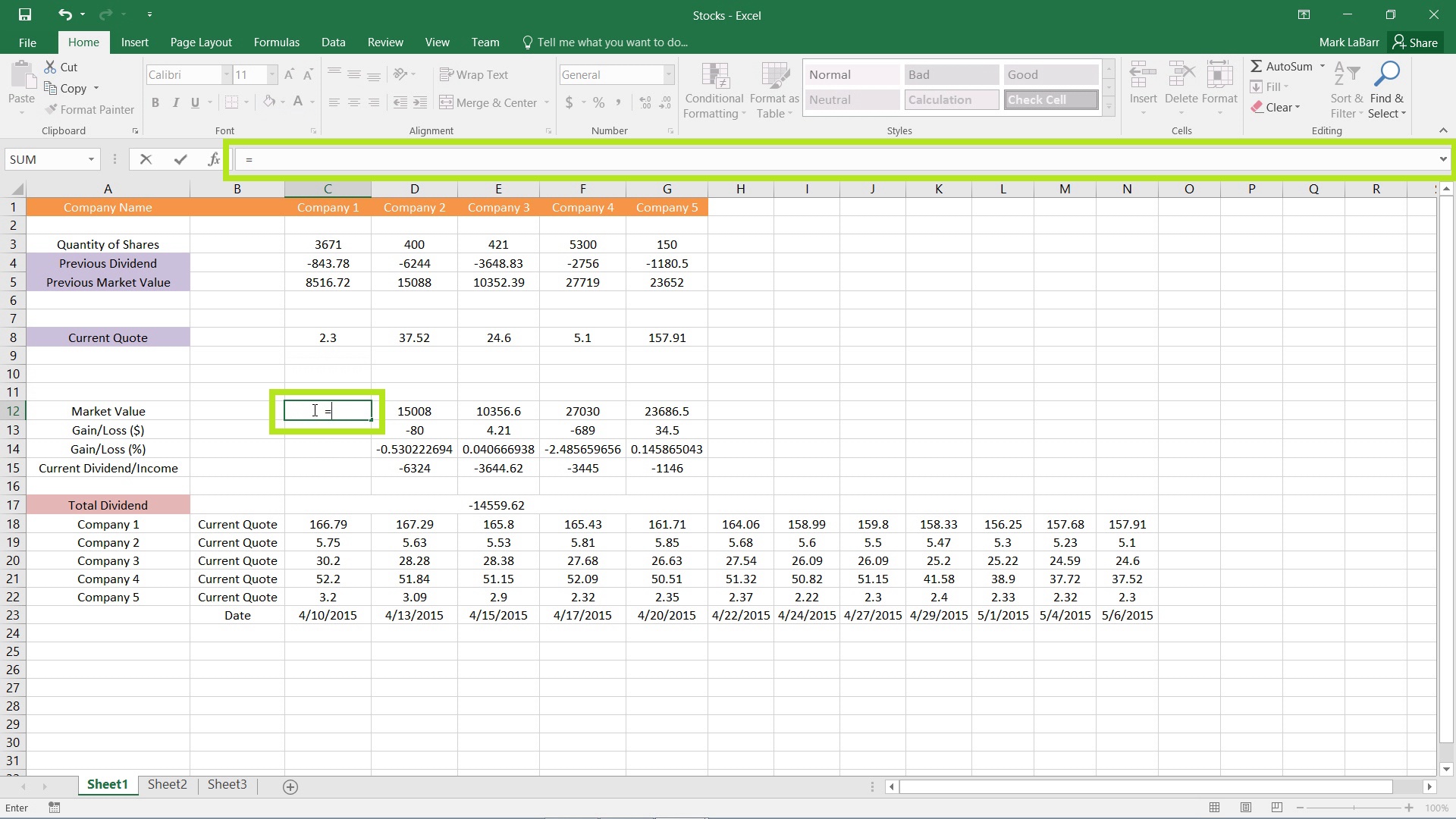This screenshot has height=819, width=1456.
Task: Click the active cell C12 input field
Action: coord(327,411)
